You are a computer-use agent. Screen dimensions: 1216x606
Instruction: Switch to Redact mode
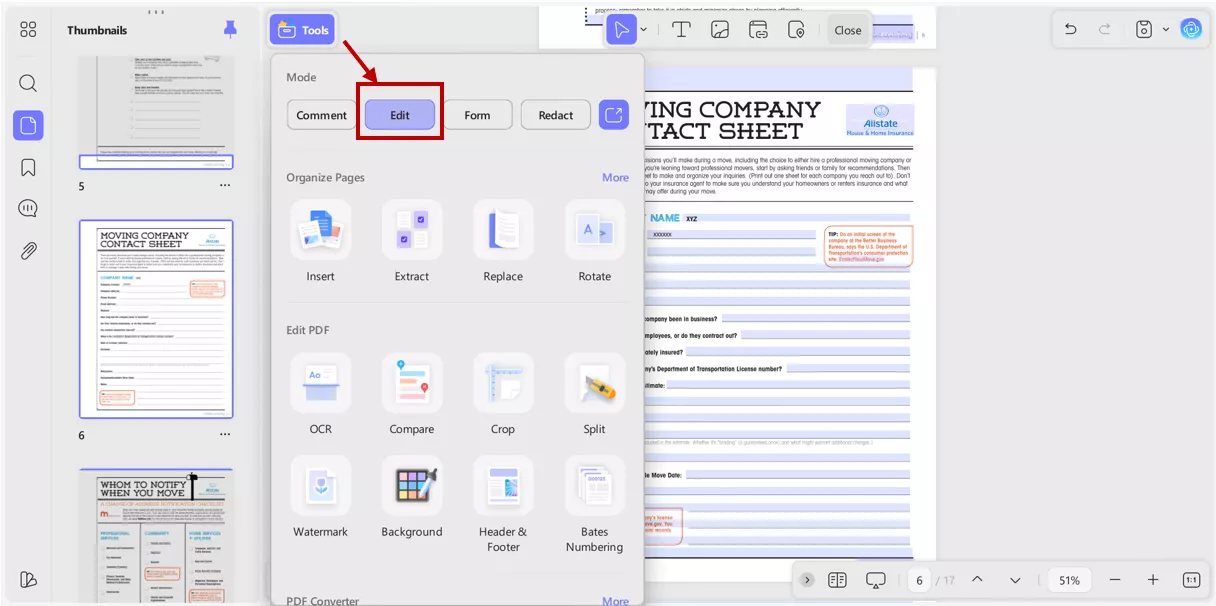point(556,115)
